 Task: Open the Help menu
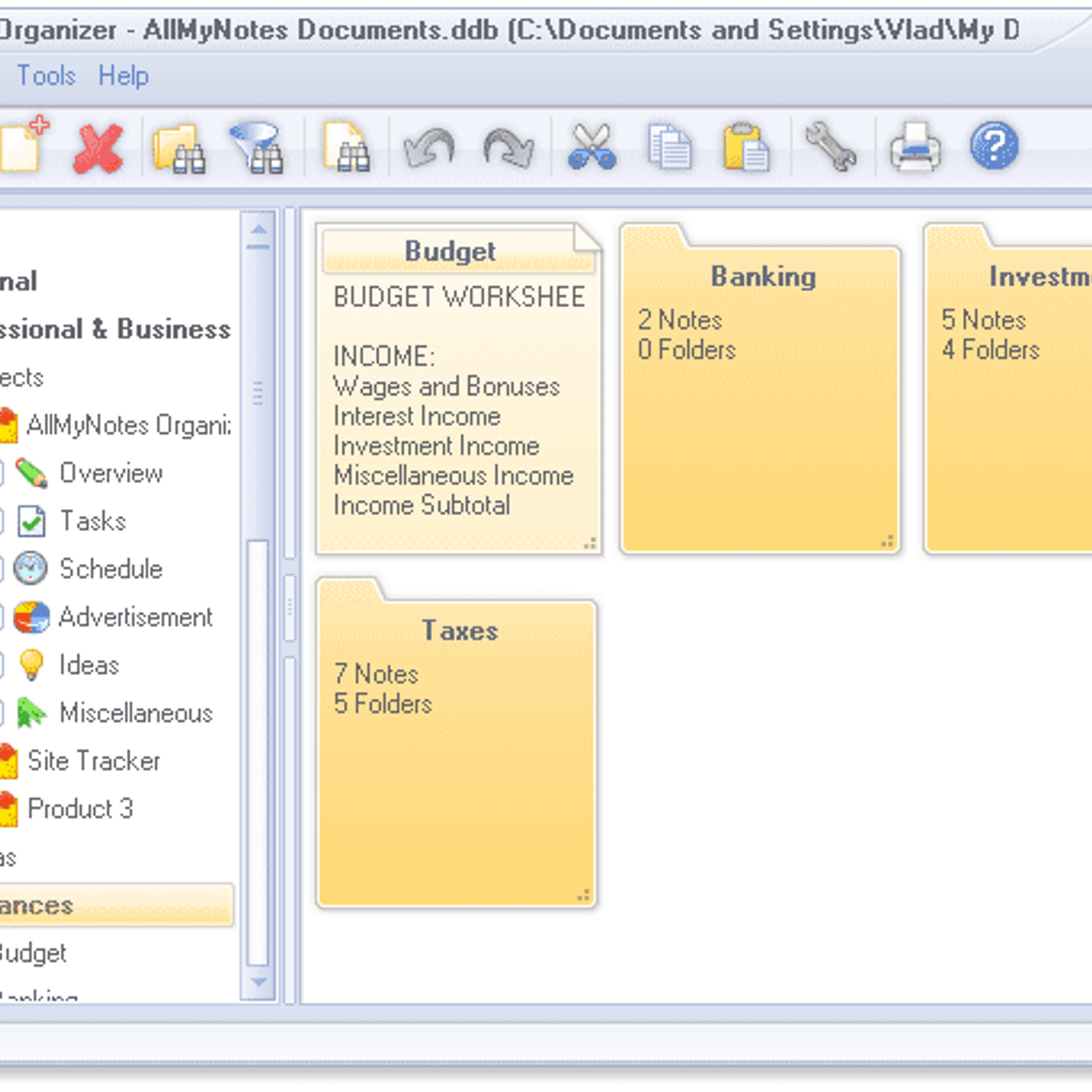pos(123,75)
